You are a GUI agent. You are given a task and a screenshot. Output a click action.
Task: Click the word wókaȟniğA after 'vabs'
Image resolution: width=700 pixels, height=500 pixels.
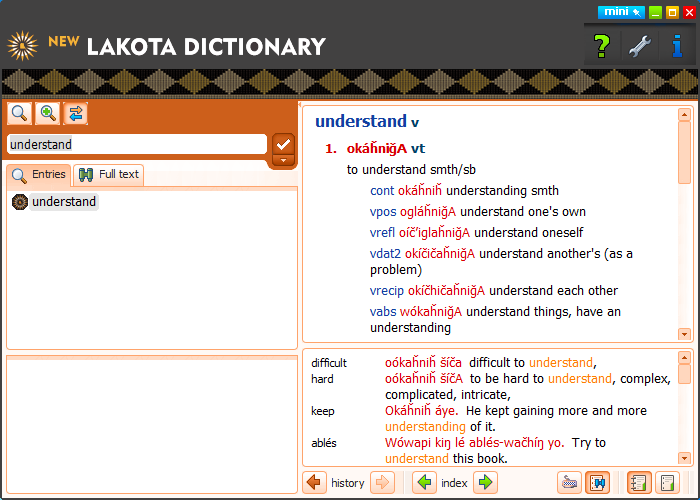pyautogui.click(x=431, y=312)
